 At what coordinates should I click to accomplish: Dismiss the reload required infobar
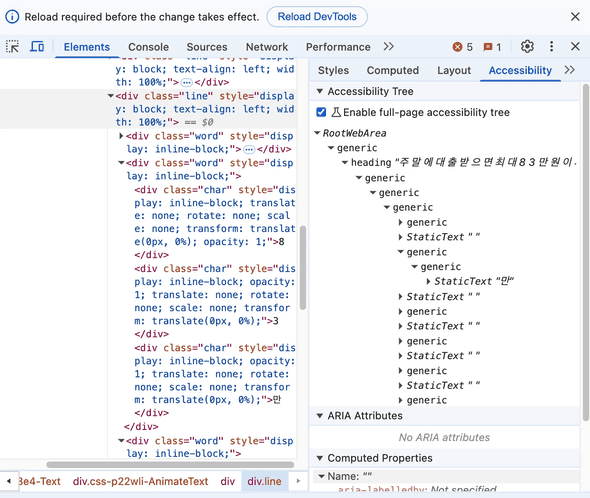tap(575, 17)
